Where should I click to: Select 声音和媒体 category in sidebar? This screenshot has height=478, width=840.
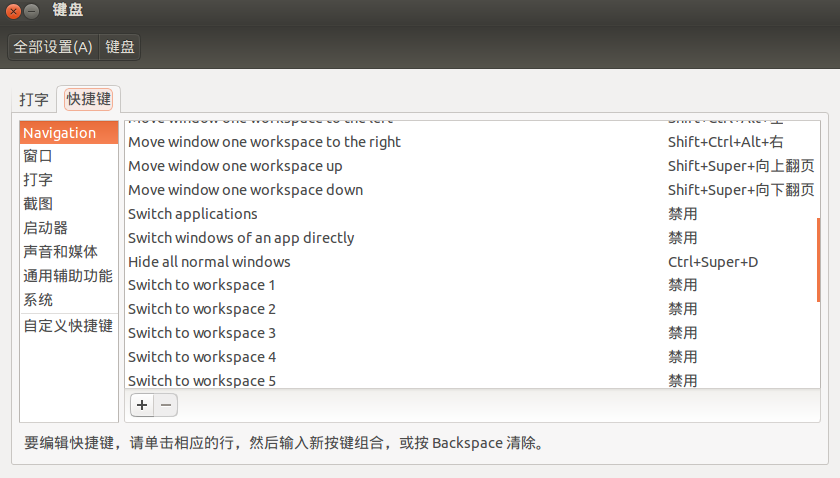[69, 251]
